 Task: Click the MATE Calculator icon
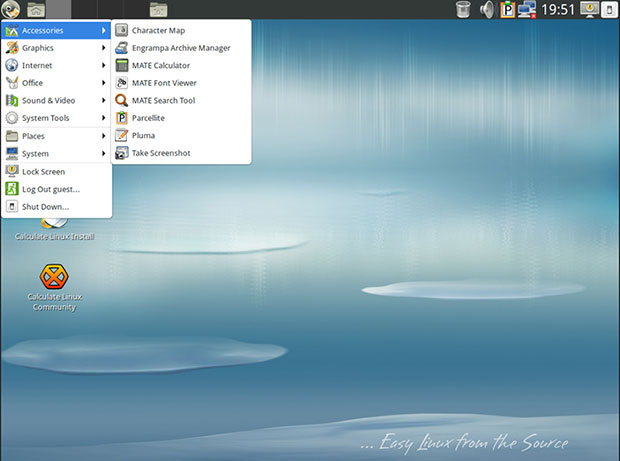121,65
